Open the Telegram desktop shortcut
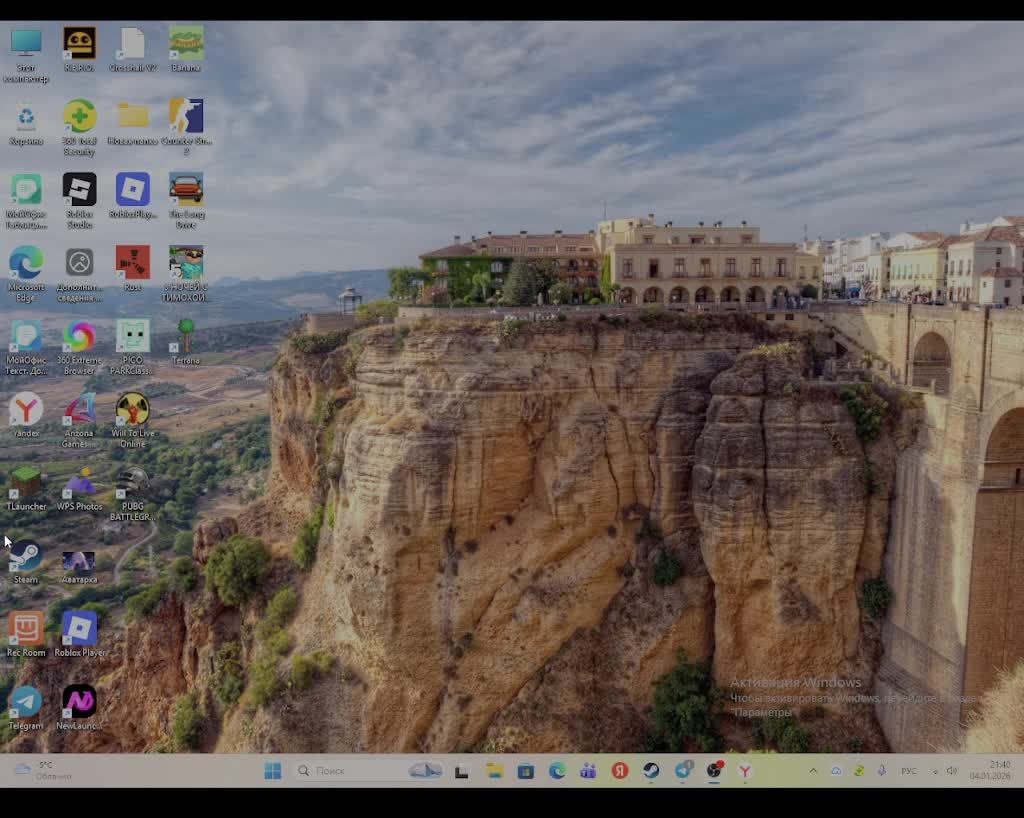 click(x=26, y=708)
